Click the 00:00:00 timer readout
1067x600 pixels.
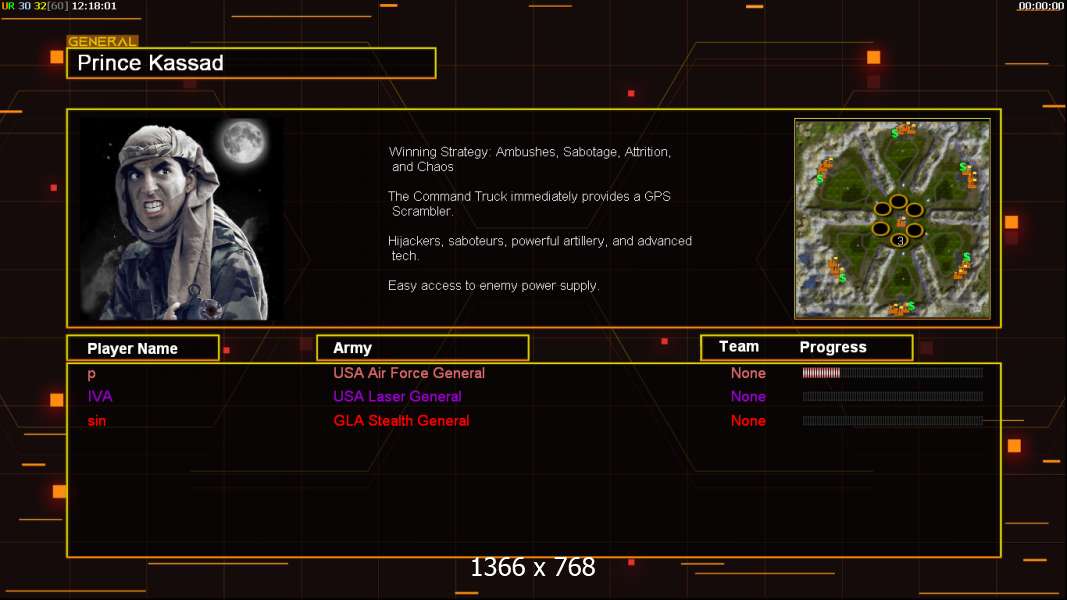tap(1040, 6)
